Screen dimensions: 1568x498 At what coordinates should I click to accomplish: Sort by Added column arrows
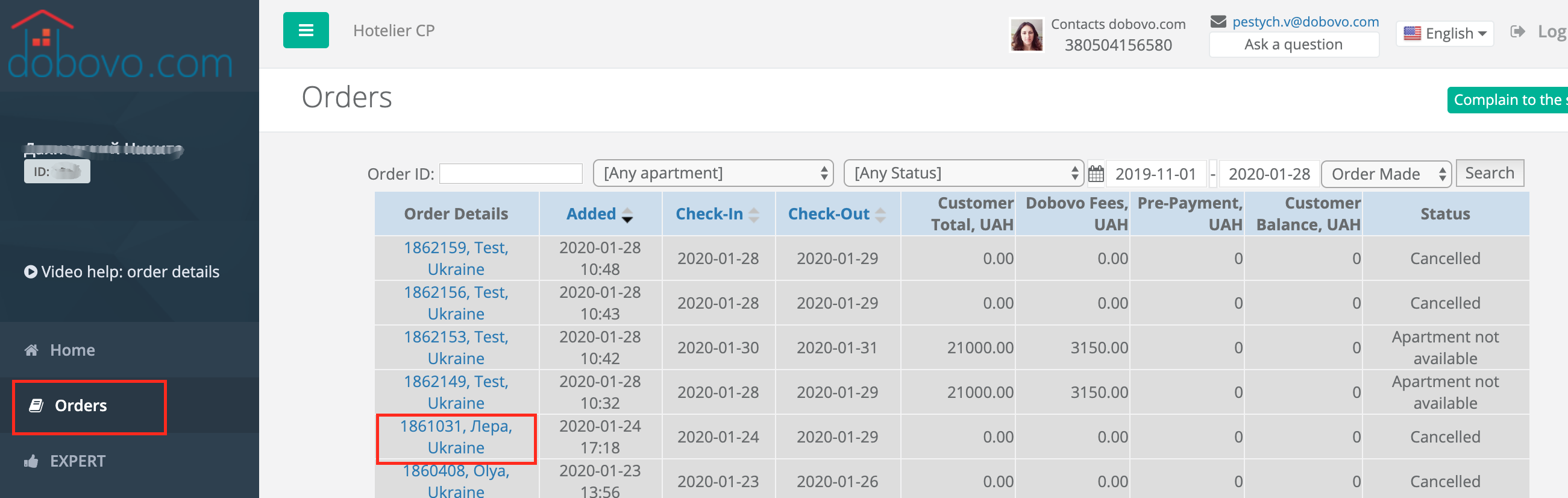coord(627,214)
